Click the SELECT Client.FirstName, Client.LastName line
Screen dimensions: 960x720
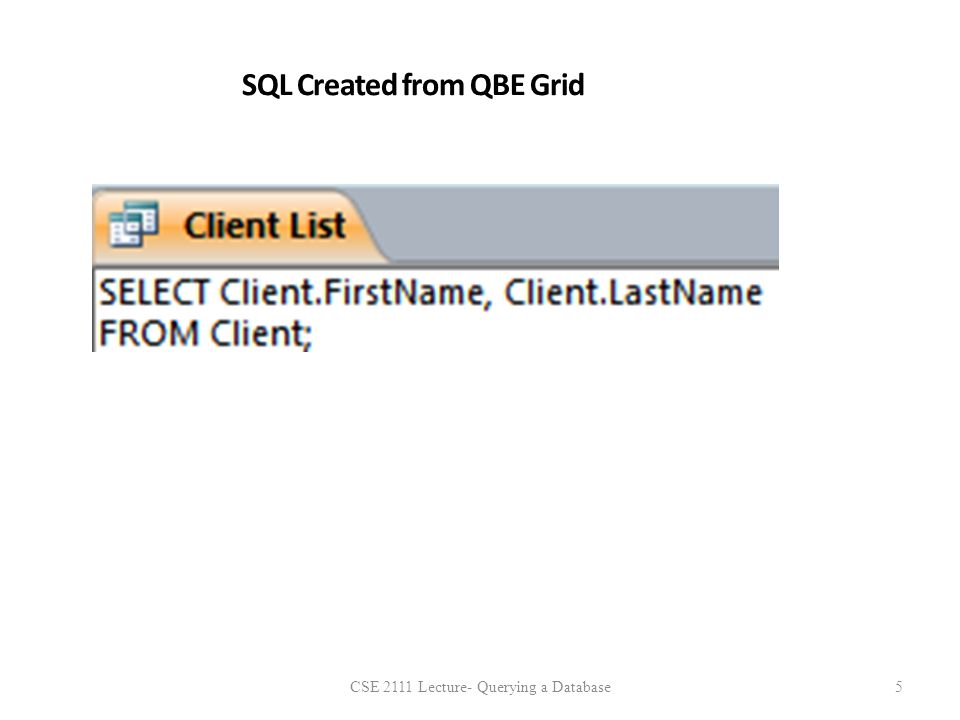(430, 293)
